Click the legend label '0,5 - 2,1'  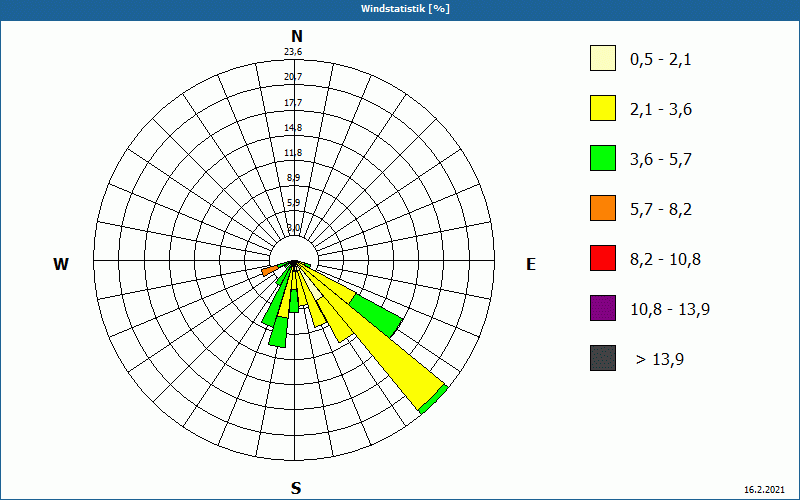pos(661,60)
